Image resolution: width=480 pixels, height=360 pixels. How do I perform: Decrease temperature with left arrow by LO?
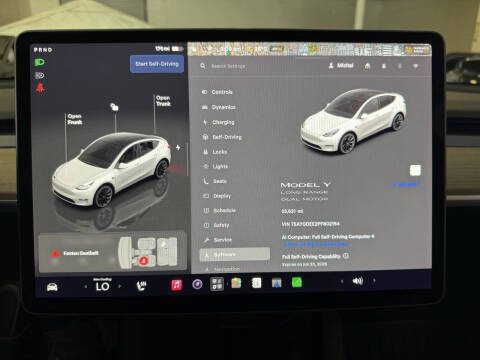[x=86, y=286]
